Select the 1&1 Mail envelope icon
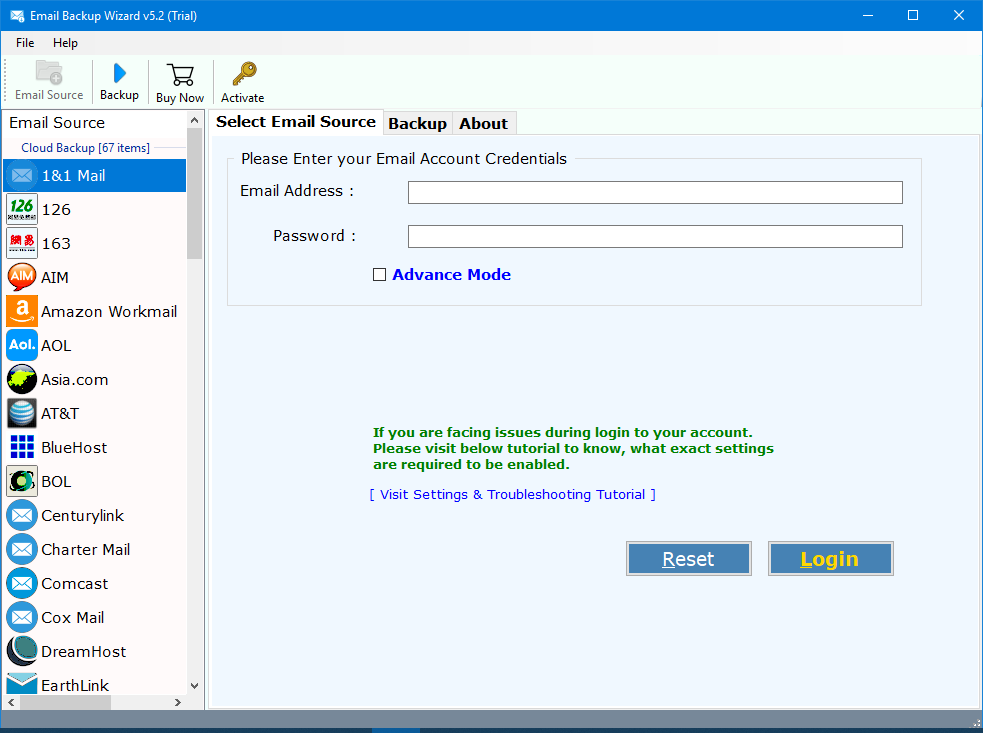The image size is (983, 733). [22, 176]
